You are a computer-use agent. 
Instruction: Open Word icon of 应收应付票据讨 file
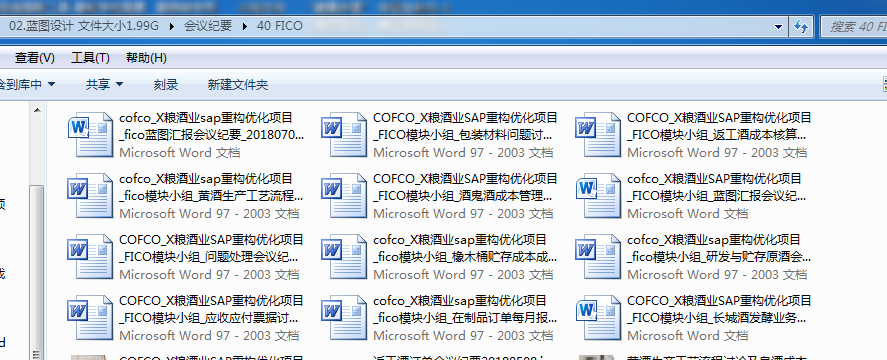91,317
